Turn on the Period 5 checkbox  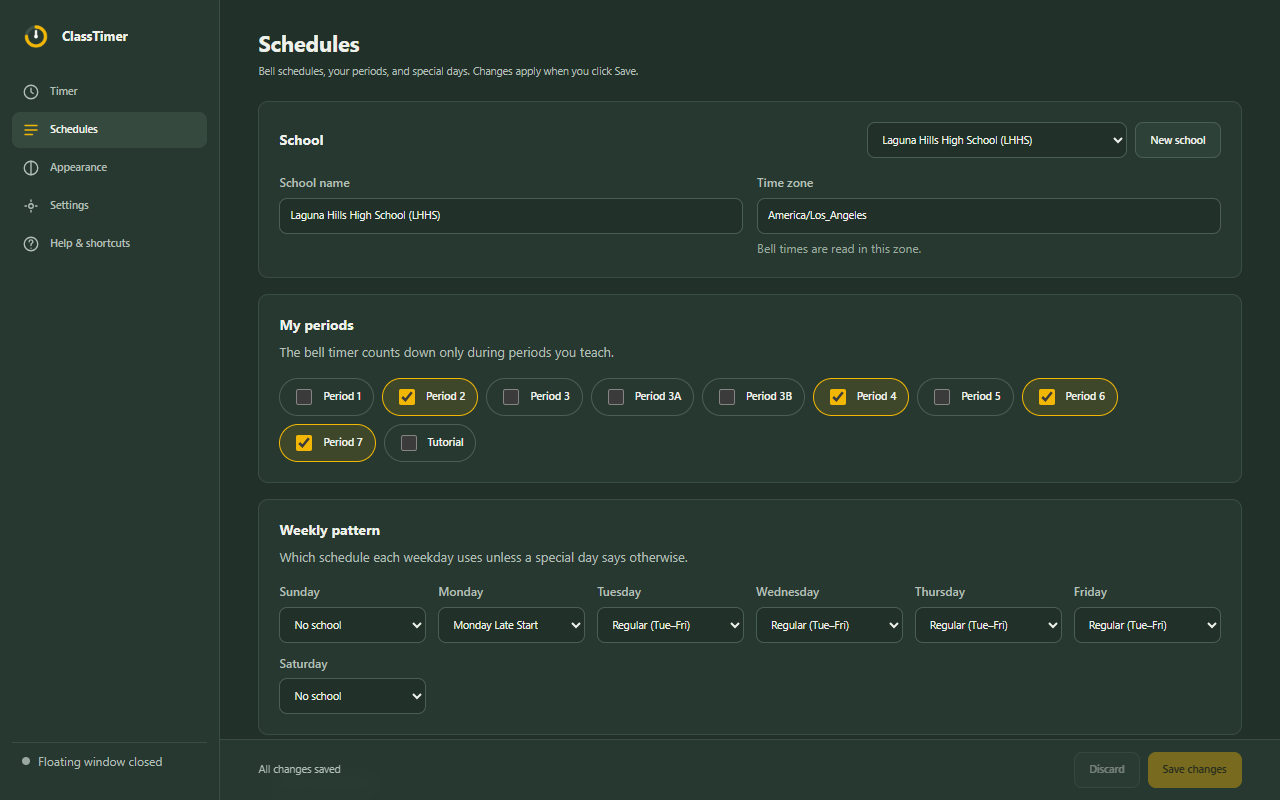(x=942, y=397)
